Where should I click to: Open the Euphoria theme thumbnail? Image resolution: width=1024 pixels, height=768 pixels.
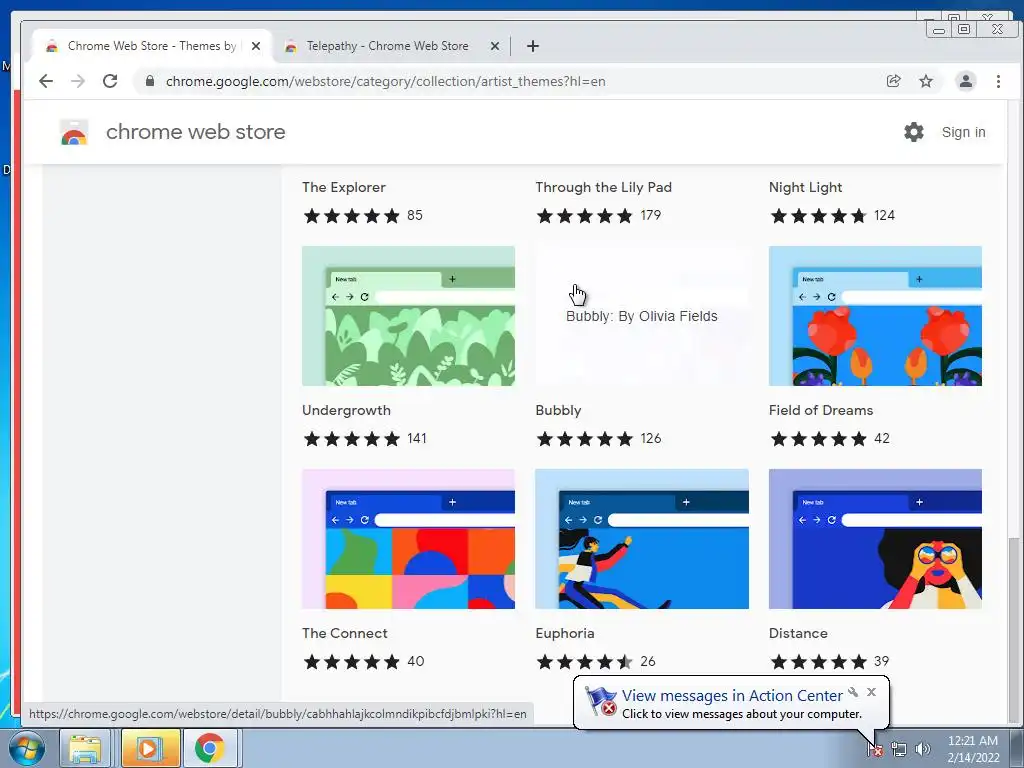(642, 539)
